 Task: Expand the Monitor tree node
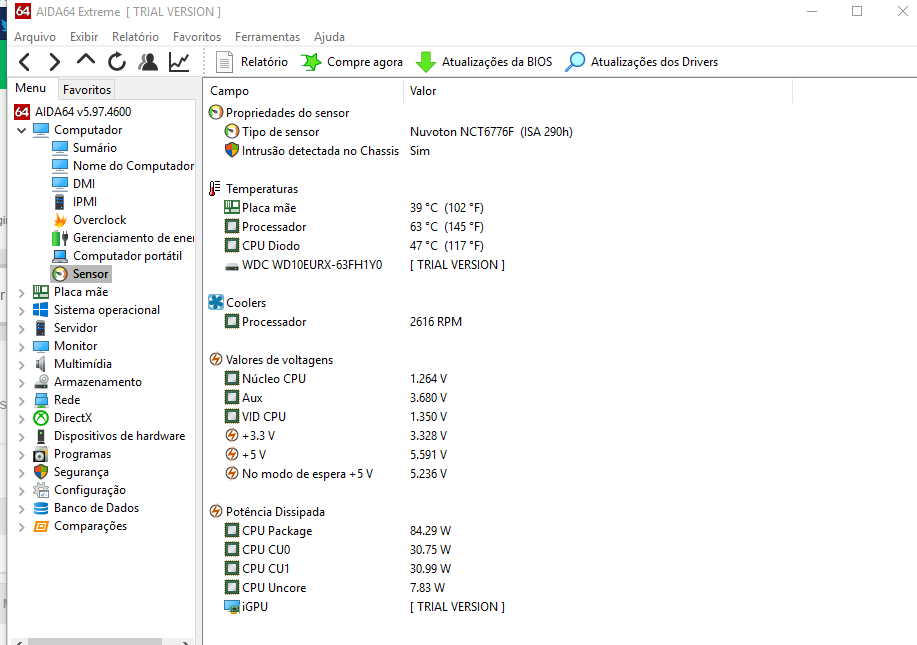point(22,347)
